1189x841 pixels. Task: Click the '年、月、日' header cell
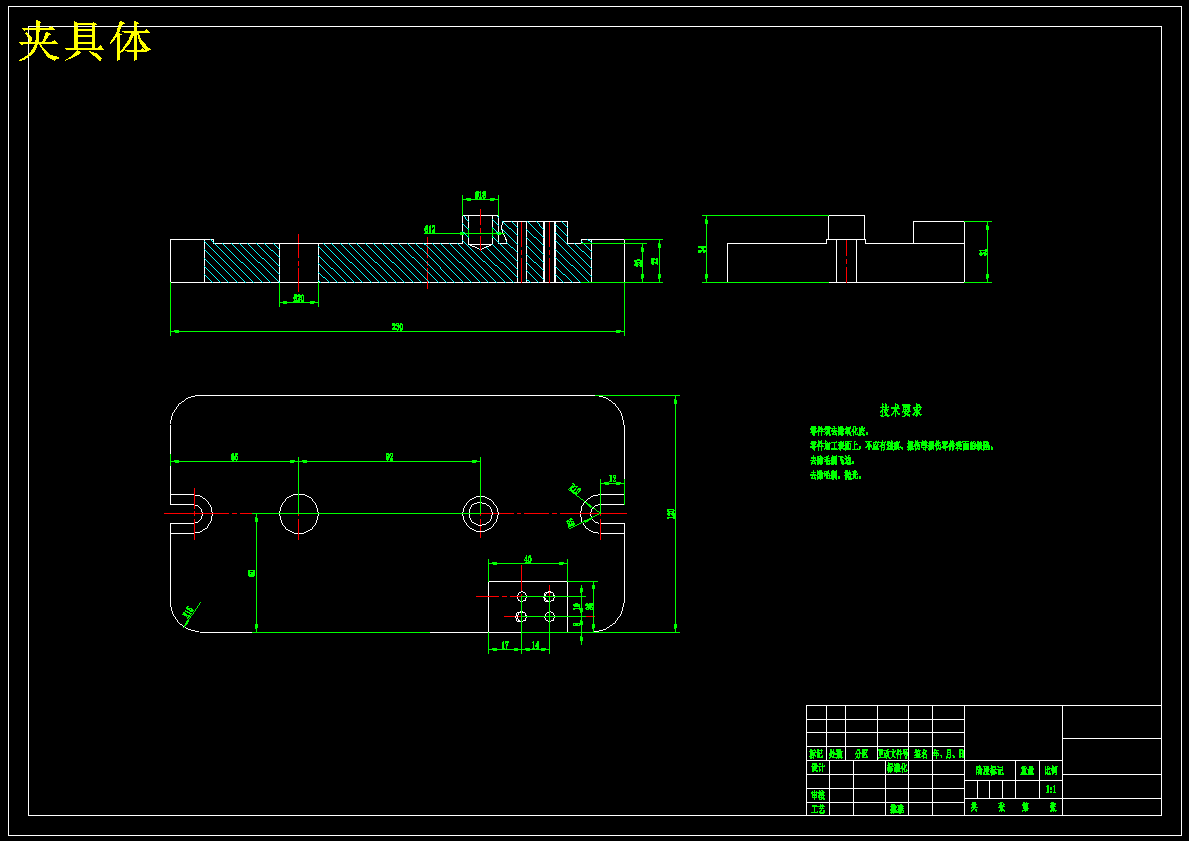click(x=948, y=754)
